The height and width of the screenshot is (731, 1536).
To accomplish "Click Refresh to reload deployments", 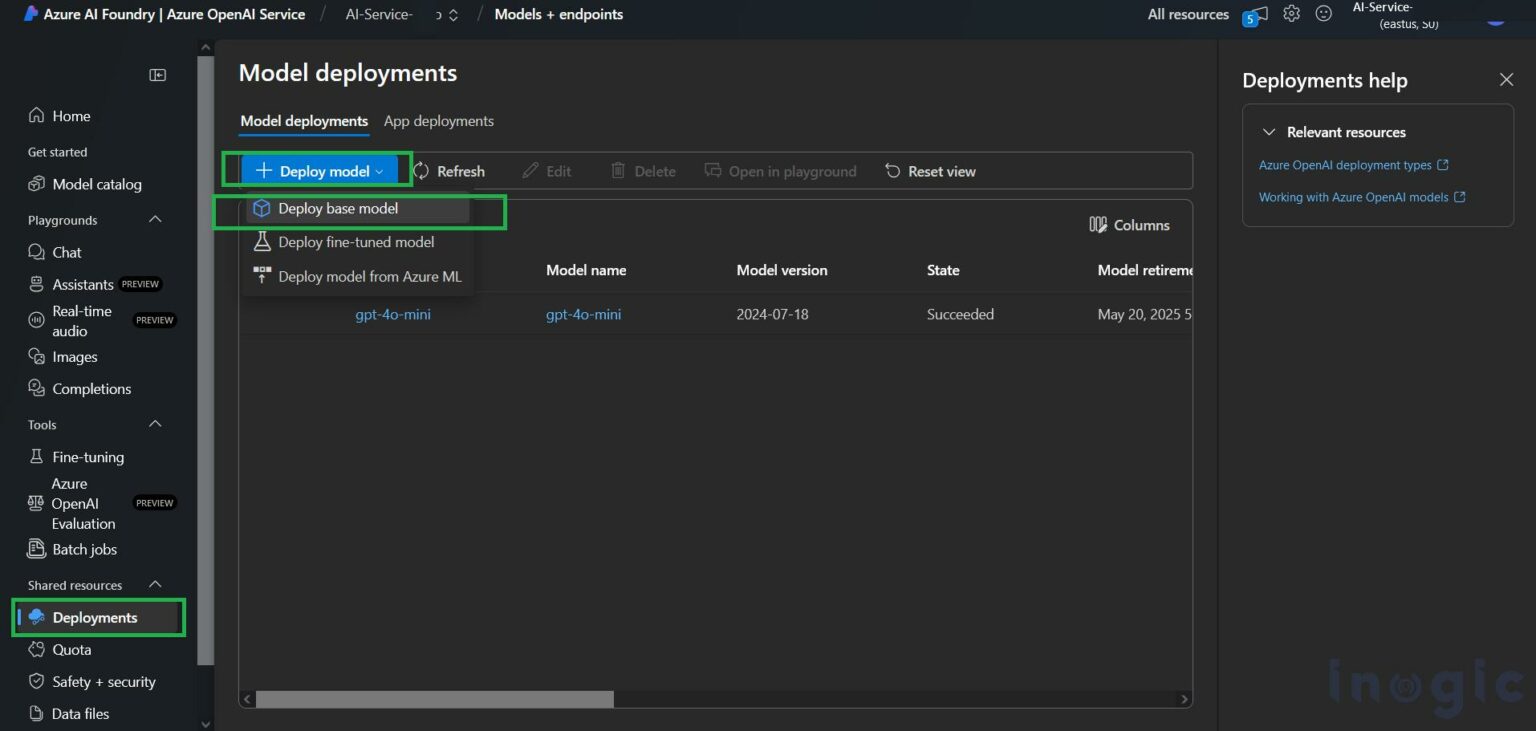I will (x=450, y=170).
